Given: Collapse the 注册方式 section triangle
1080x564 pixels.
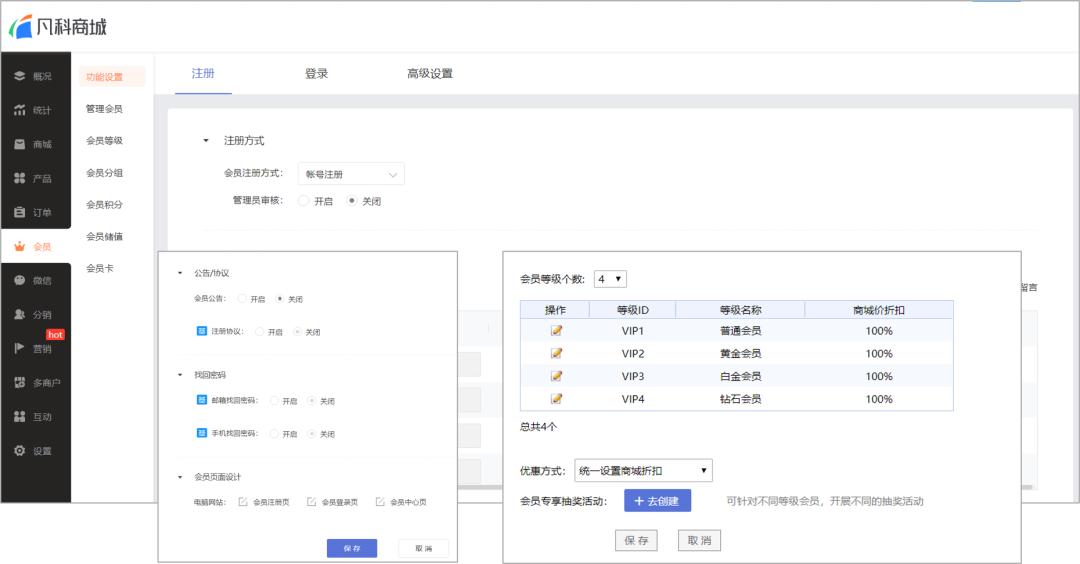Looking at the screenshot, I should pos(207,141).
